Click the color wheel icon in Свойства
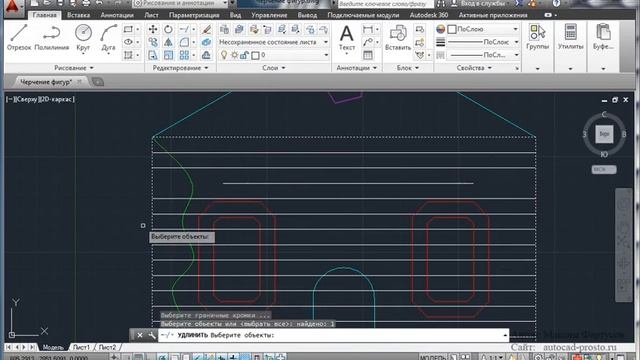 point(440,29)
